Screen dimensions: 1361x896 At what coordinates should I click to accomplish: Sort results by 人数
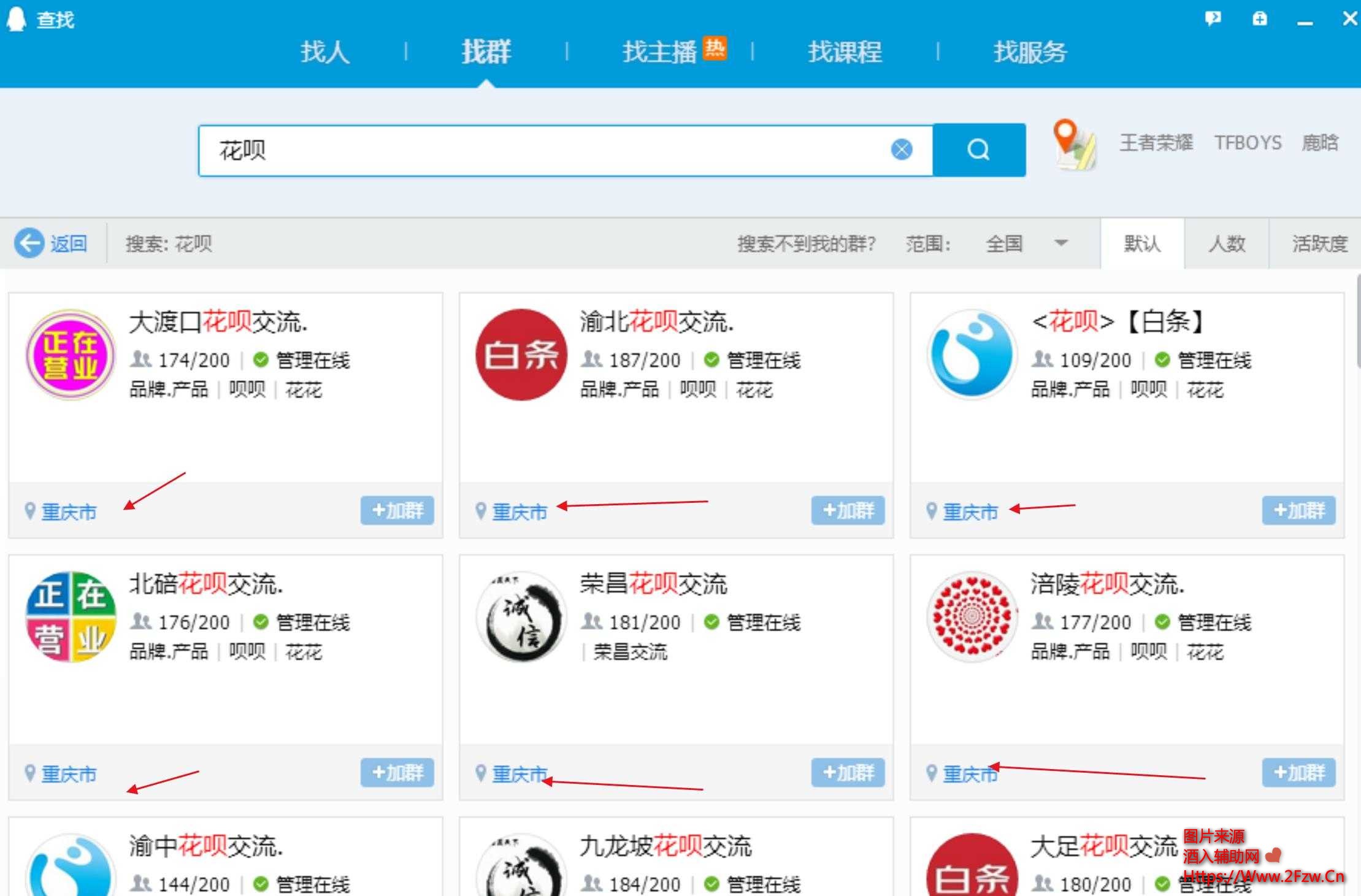tap(1227, 243)
